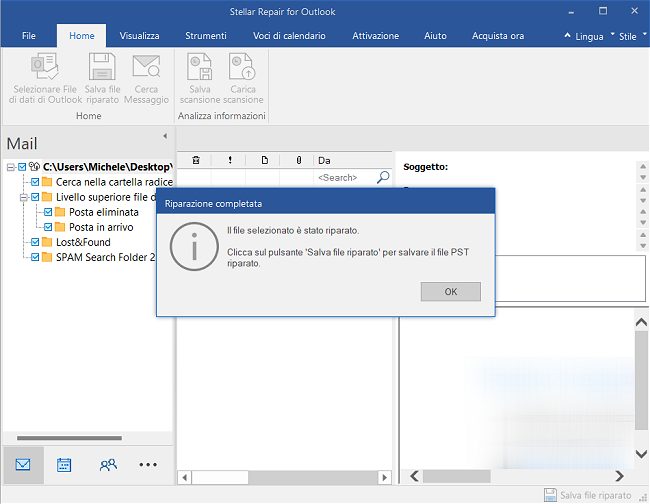The height and width of the screenshot is (504, 650).
Task: Toggle the SPAM Search Folder checkbox
Action: click(35, 257)
